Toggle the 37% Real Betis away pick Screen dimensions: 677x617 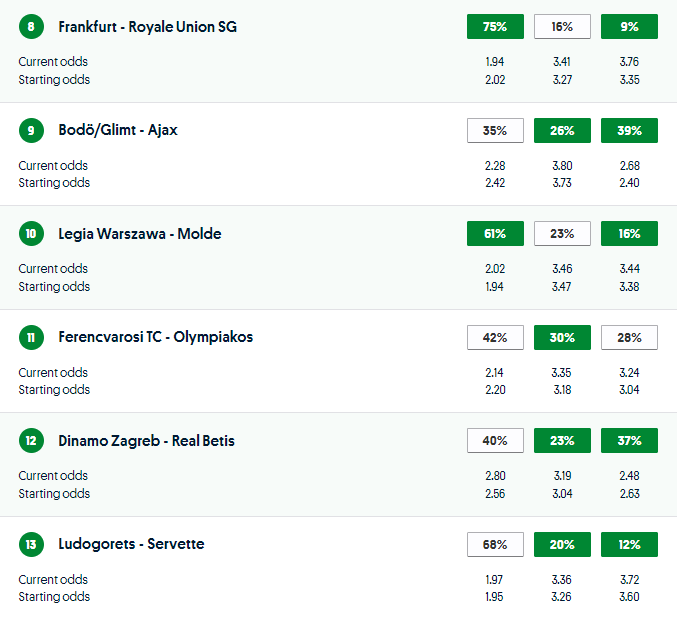[x=629, y=441]
